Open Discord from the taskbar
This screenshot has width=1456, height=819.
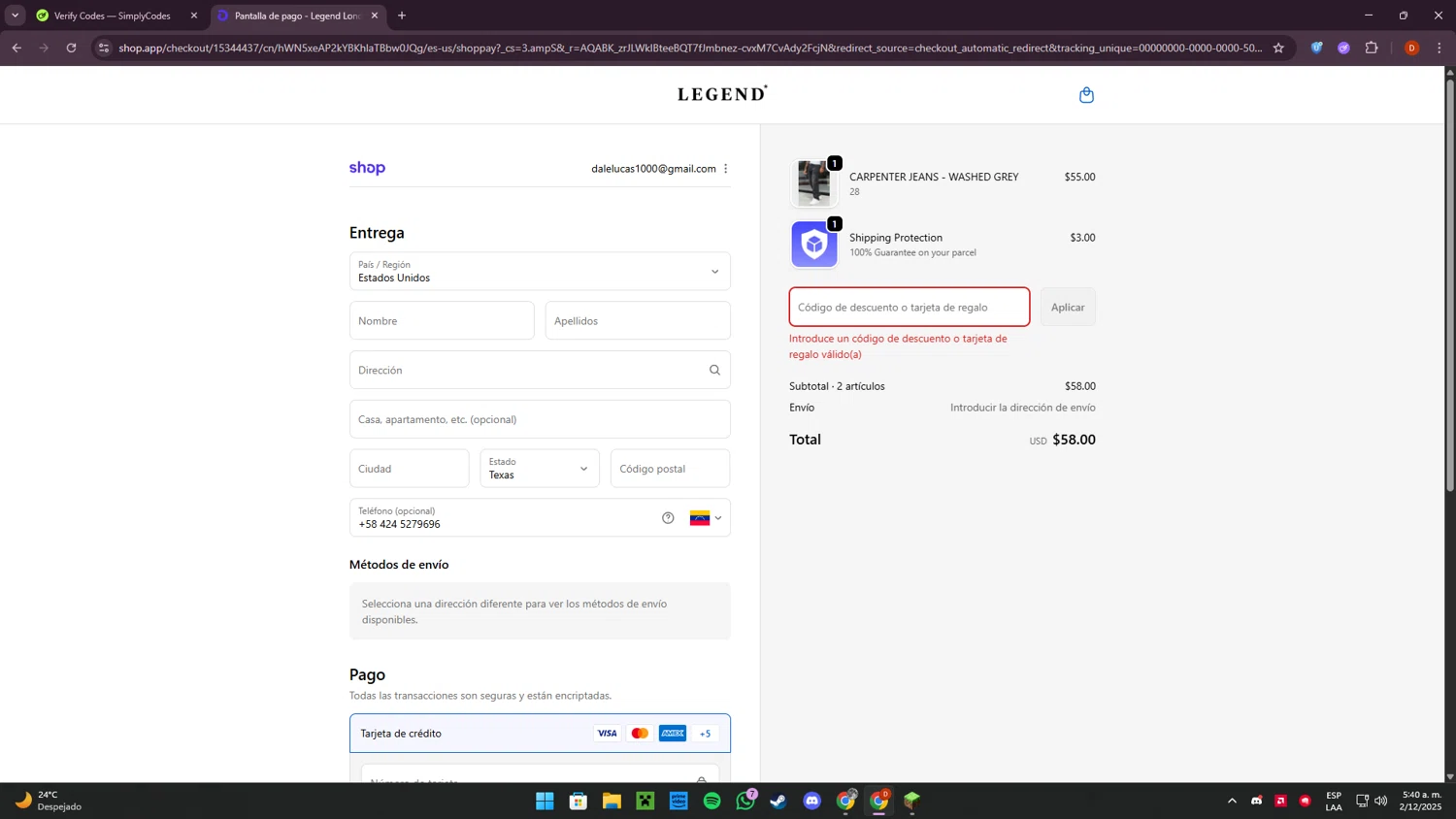click(812, 801)
